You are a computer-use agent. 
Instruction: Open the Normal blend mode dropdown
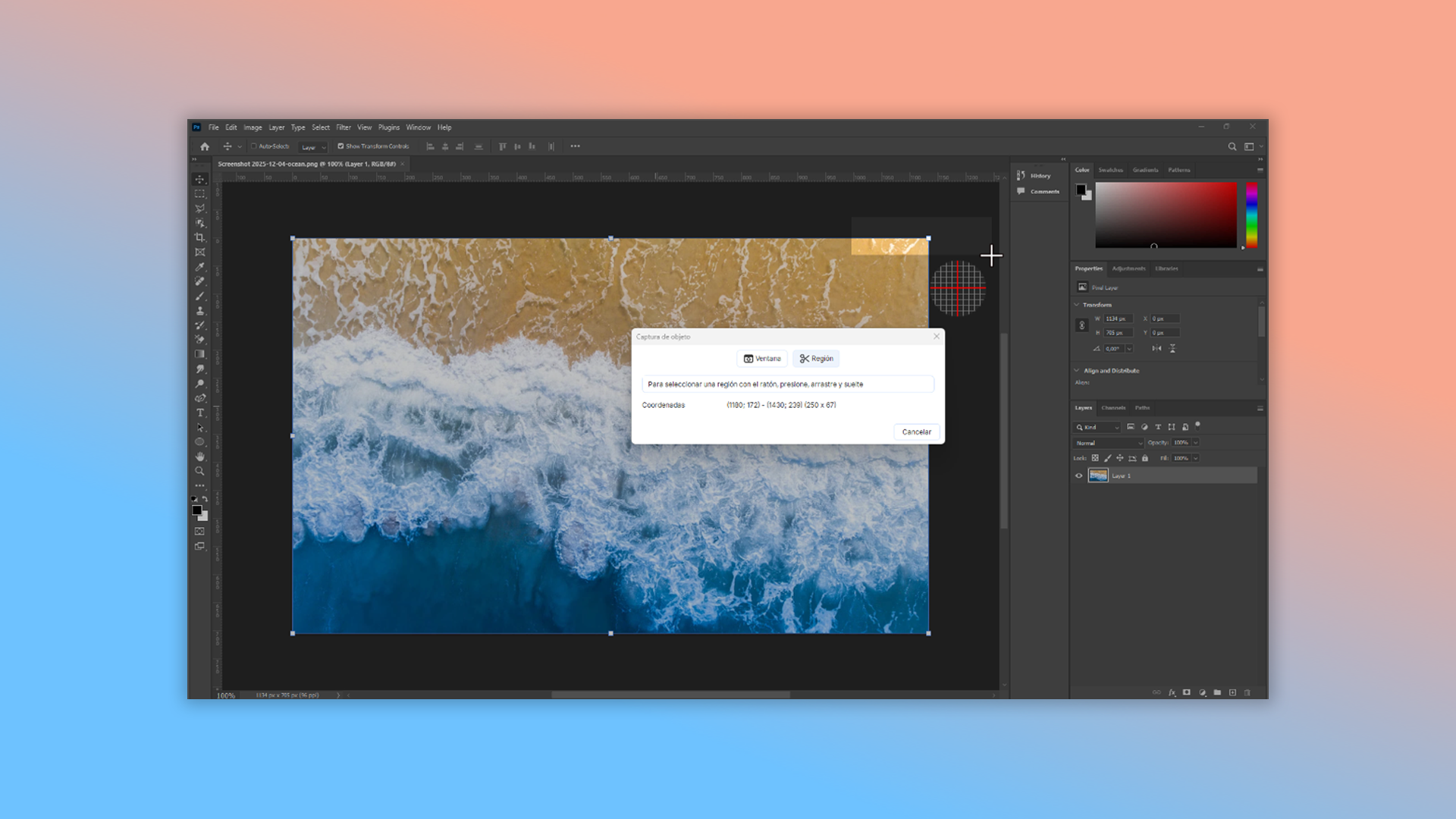click(x=1108, y=443)
